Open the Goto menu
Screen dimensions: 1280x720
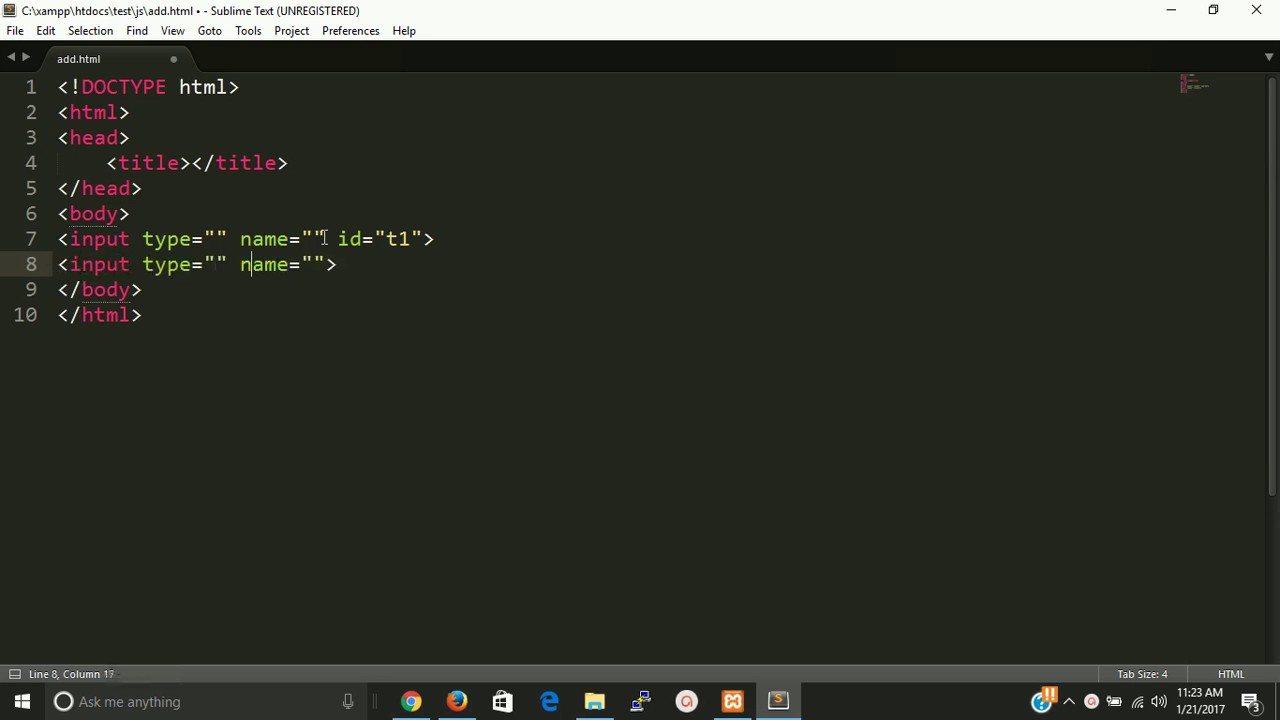tap(209, 31)
